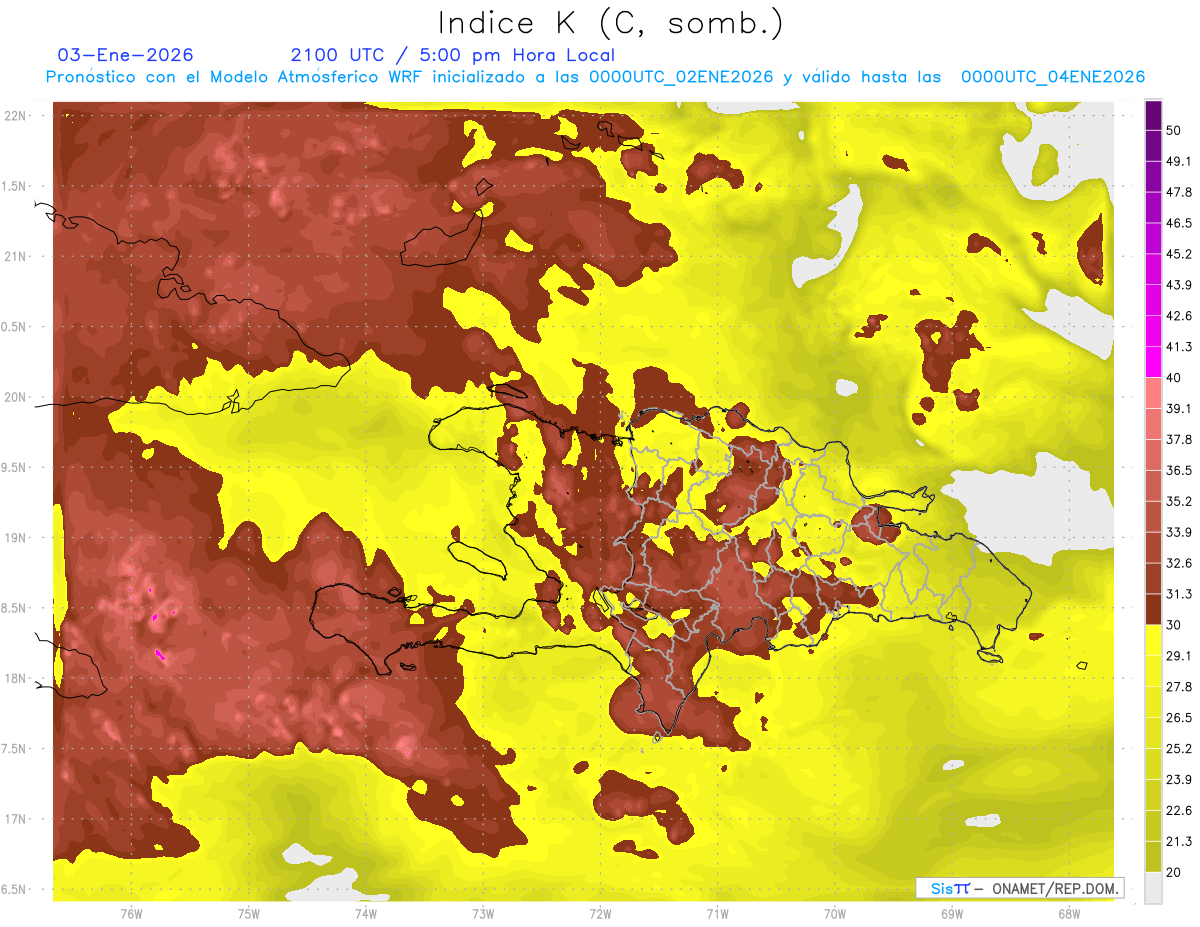
Task: Click the colorbar value "29.1"
Action: [1178, 656]
